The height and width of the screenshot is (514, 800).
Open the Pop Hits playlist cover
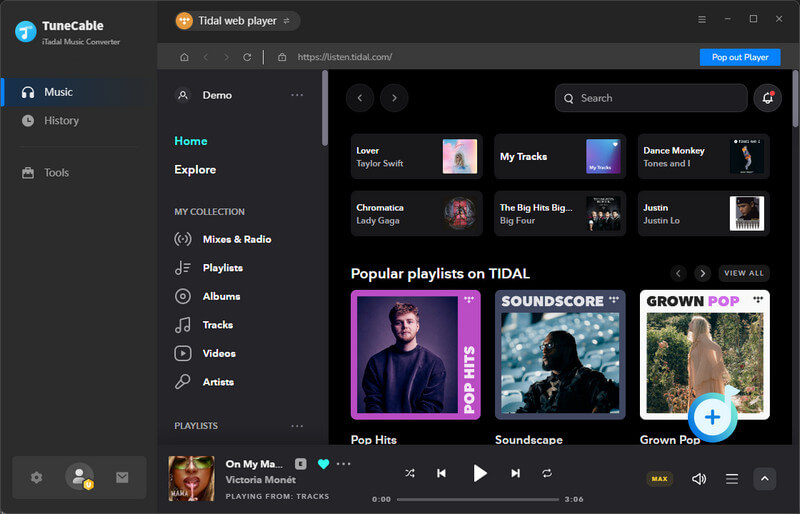(x=416, y=355)
